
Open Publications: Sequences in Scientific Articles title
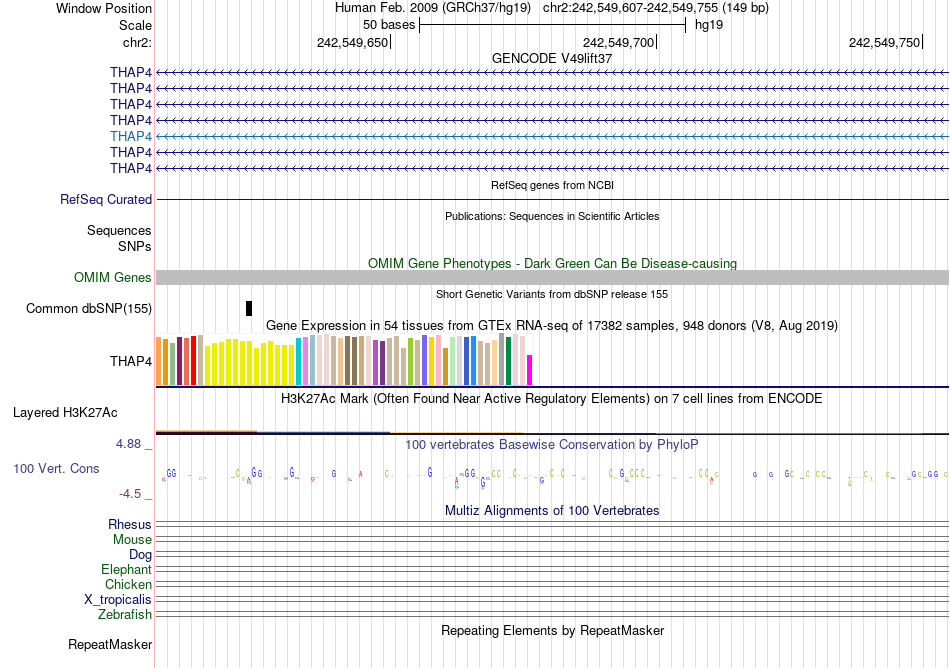click(552, 216)
